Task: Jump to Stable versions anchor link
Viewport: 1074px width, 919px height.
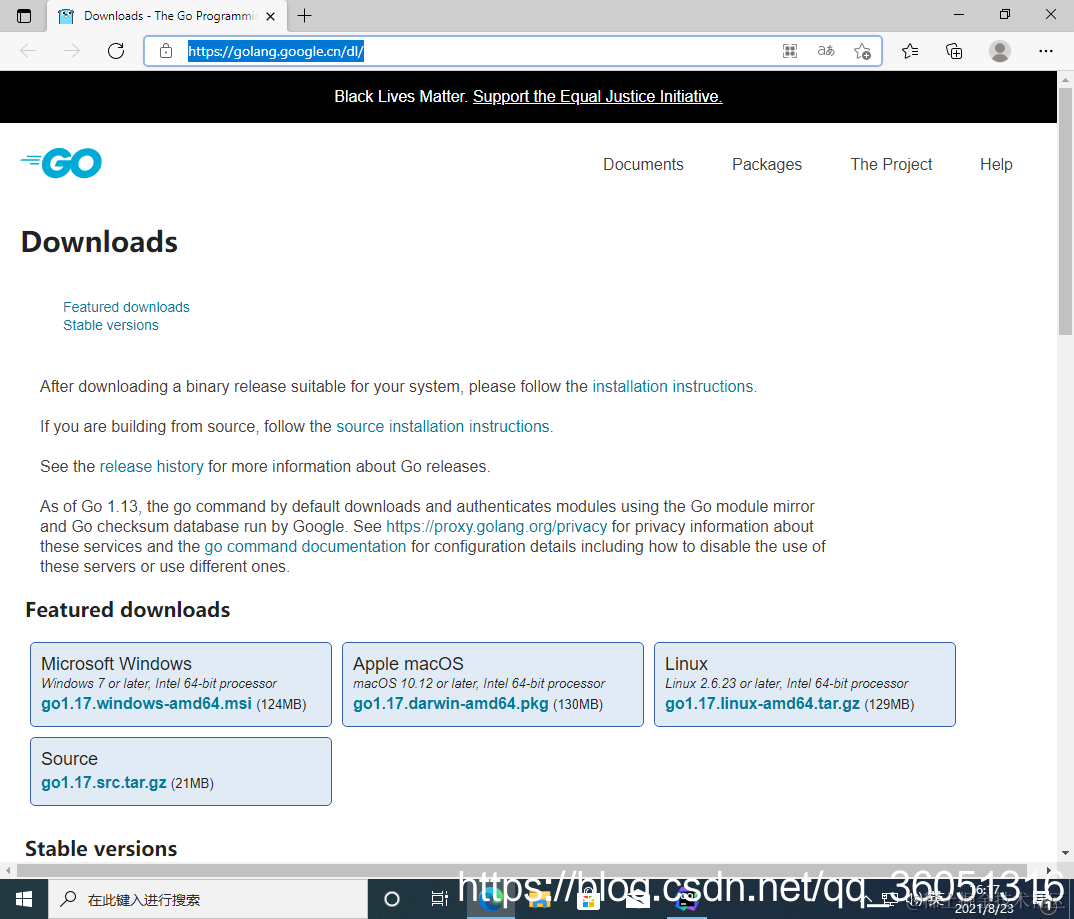Action: click(110, 325)
